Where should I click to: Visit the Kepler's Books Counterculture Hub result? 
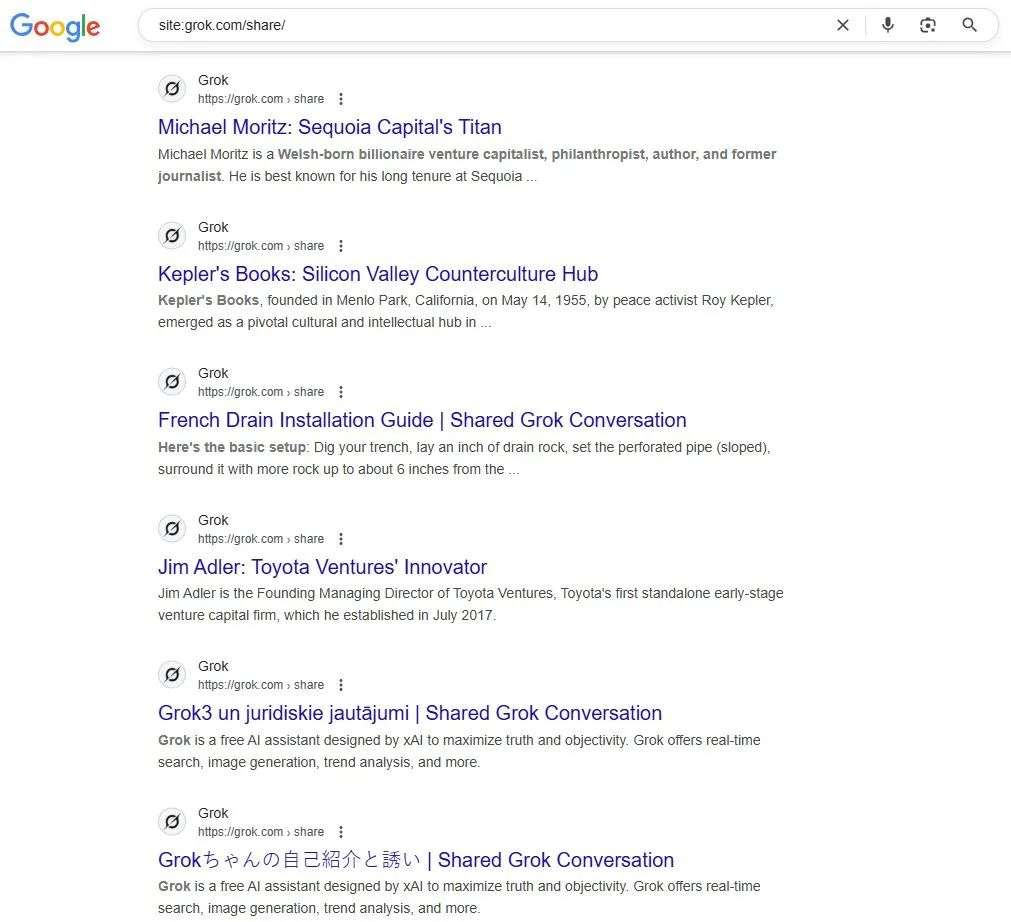tap(377, 273)
